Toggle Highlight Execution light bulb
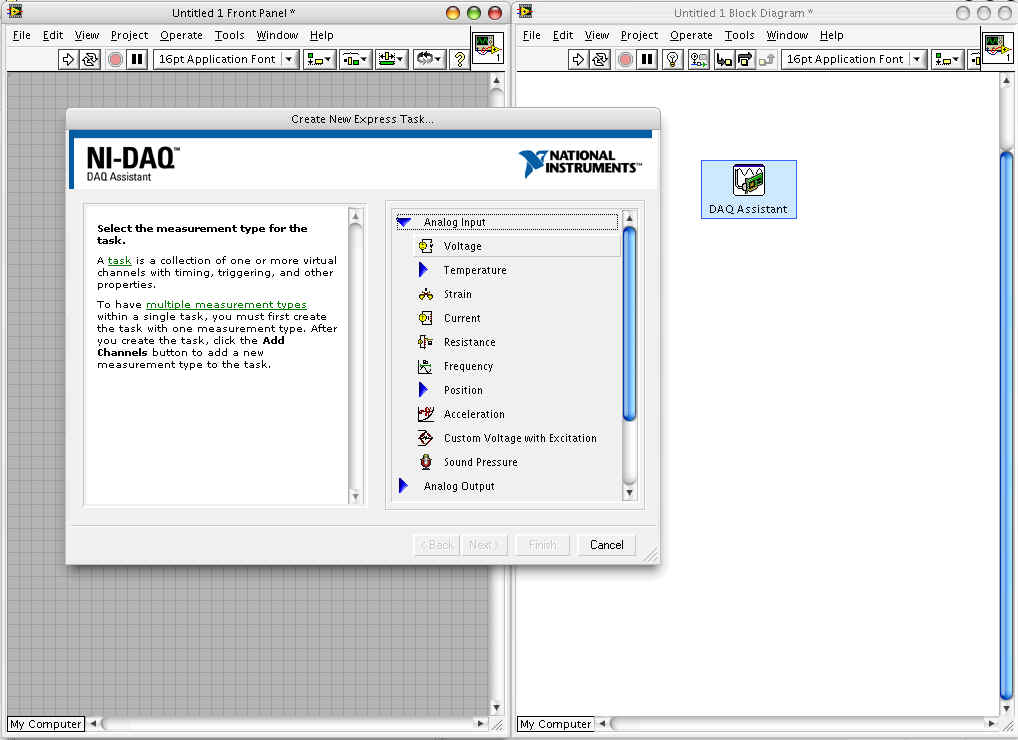 673,59
